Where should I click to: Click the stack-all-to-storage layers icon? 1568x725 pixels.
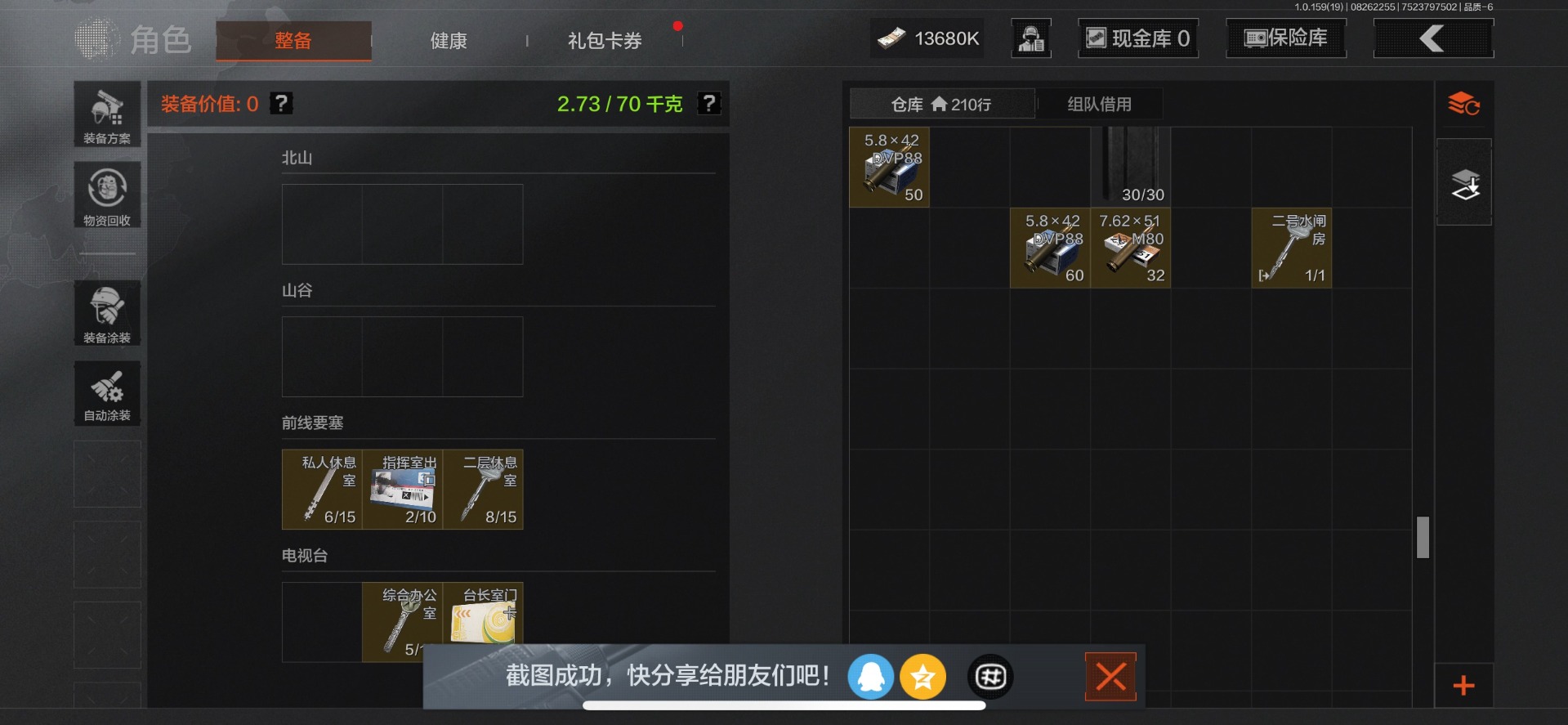(x=1464, y=184)
